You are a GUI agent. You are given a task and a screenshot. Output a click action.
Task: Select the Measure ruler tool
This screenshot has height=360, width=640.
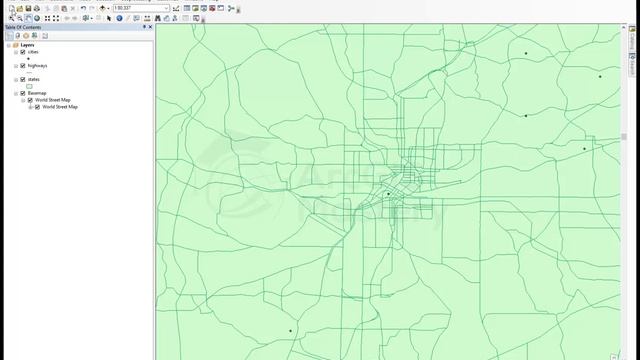pos(147,18)
